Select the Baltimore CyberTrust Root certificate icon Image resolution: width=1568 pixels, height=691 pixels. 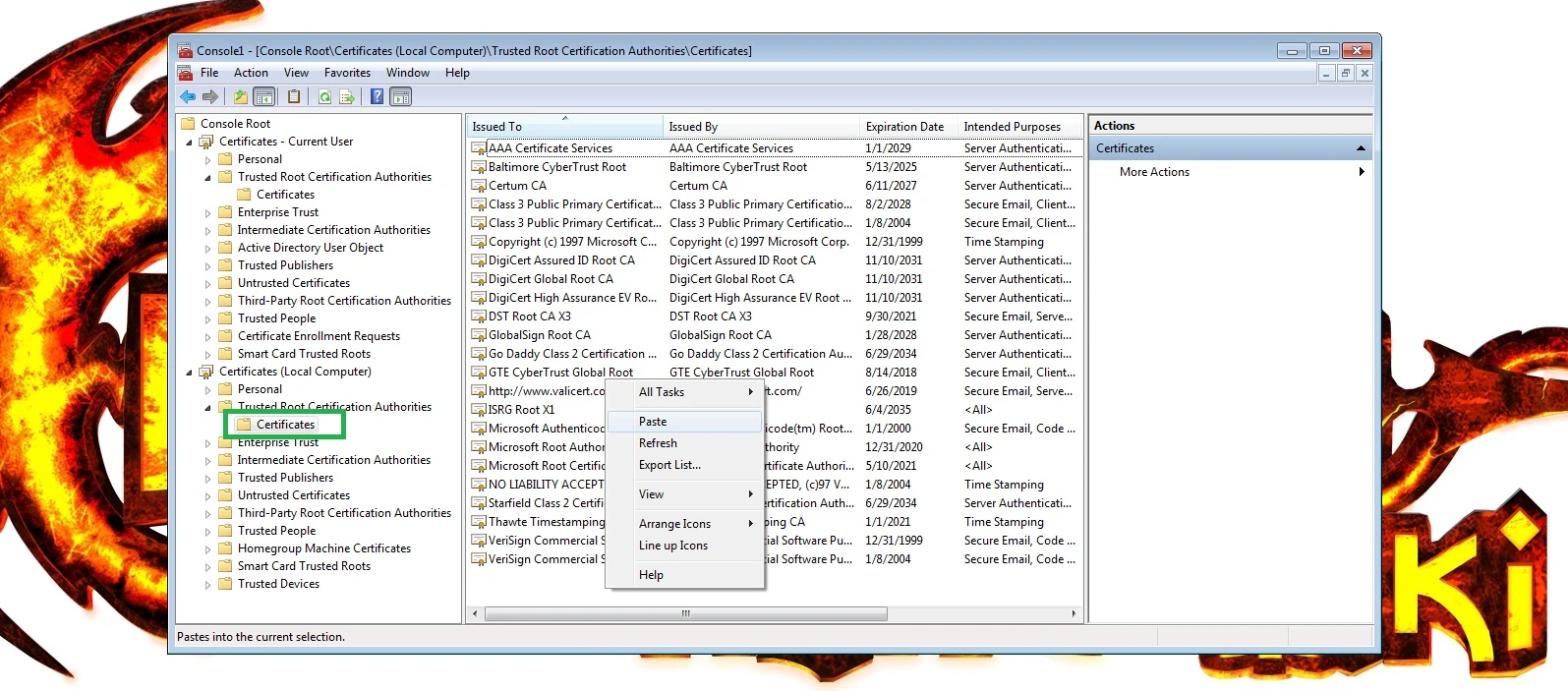[x=479, y=167]
